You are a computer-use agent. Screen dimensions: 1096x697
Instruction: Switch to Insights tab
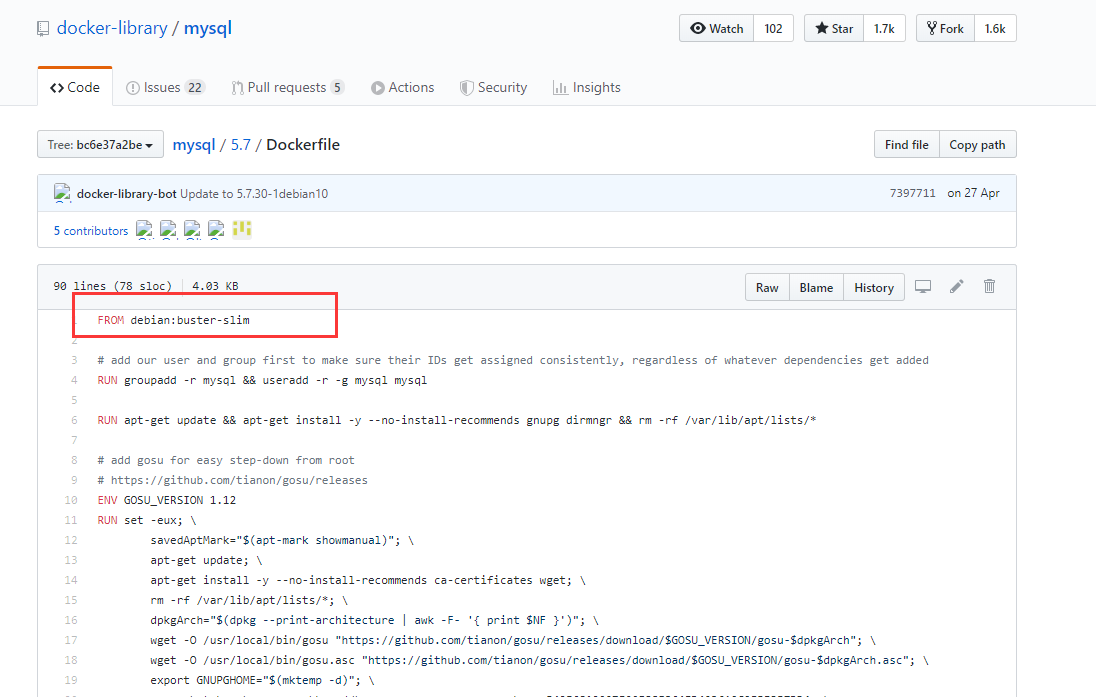coord(586,87)
